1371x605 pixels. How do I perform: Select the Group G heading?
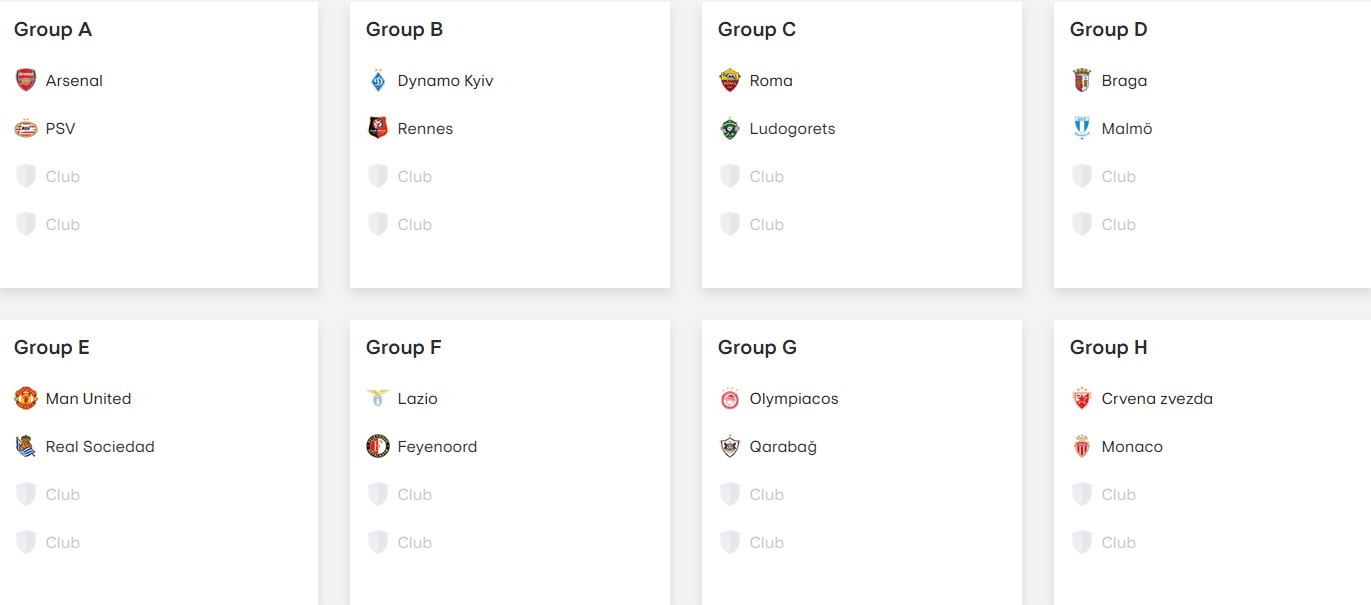click(757, 348)
